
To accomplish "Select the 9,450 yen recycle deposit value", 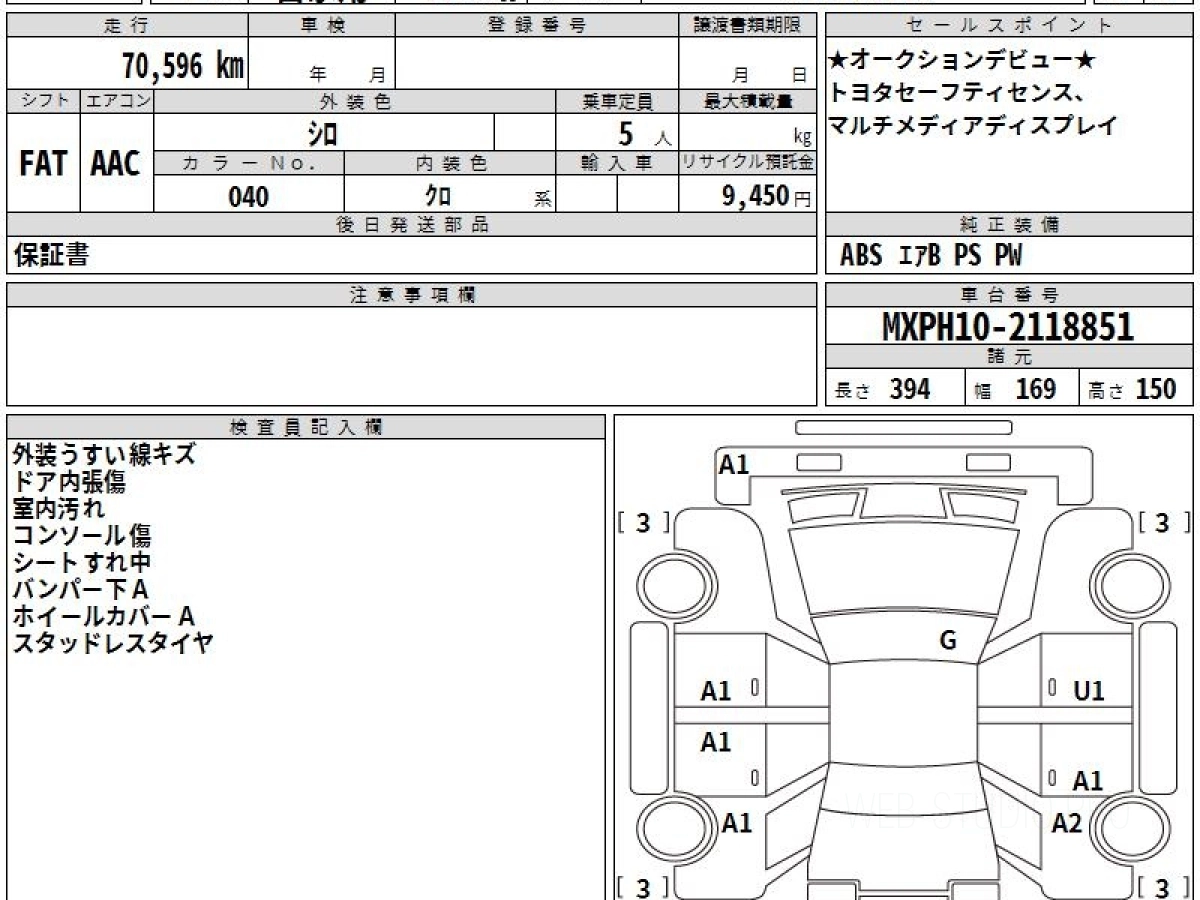I will tap(756, 197).
